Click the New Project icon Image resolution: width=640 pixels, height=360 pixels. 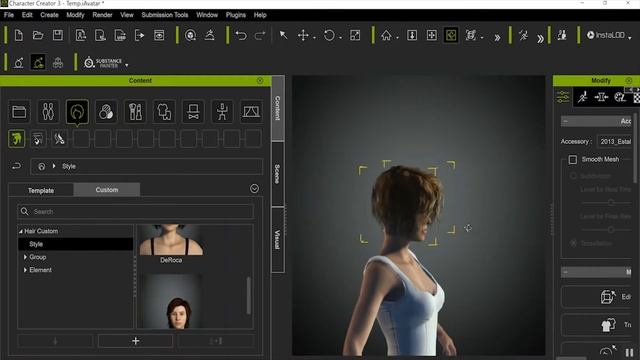coord(19,36)
